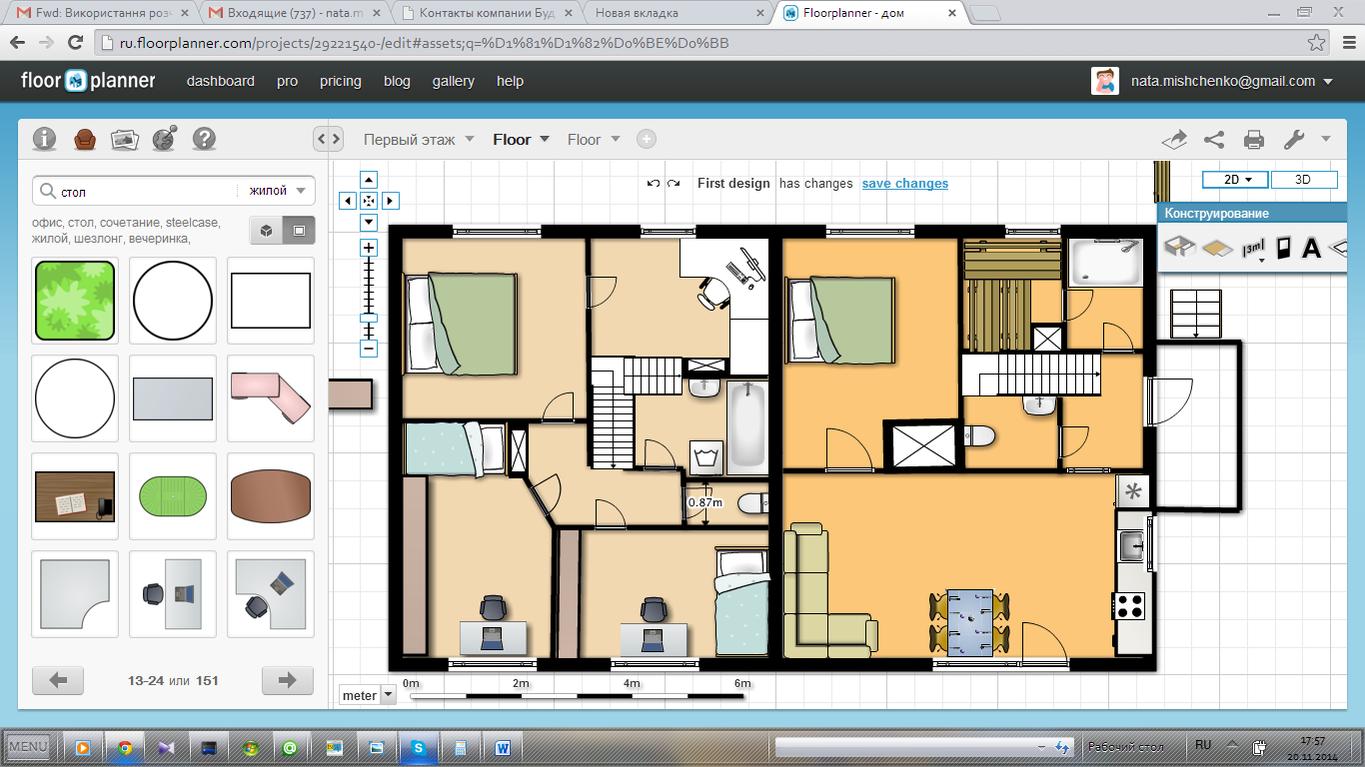Pan the plan view right

coord(390,201)
